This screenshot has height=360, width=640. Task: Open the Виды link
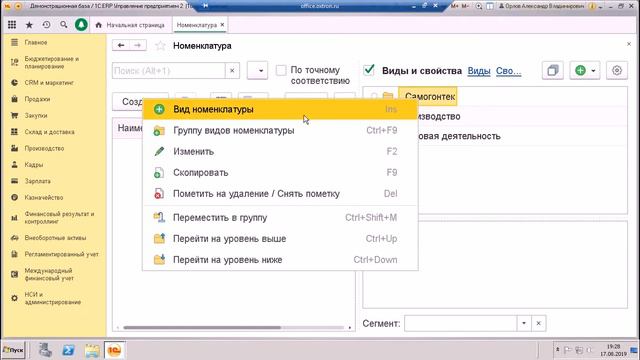click(x=479, y=71)
